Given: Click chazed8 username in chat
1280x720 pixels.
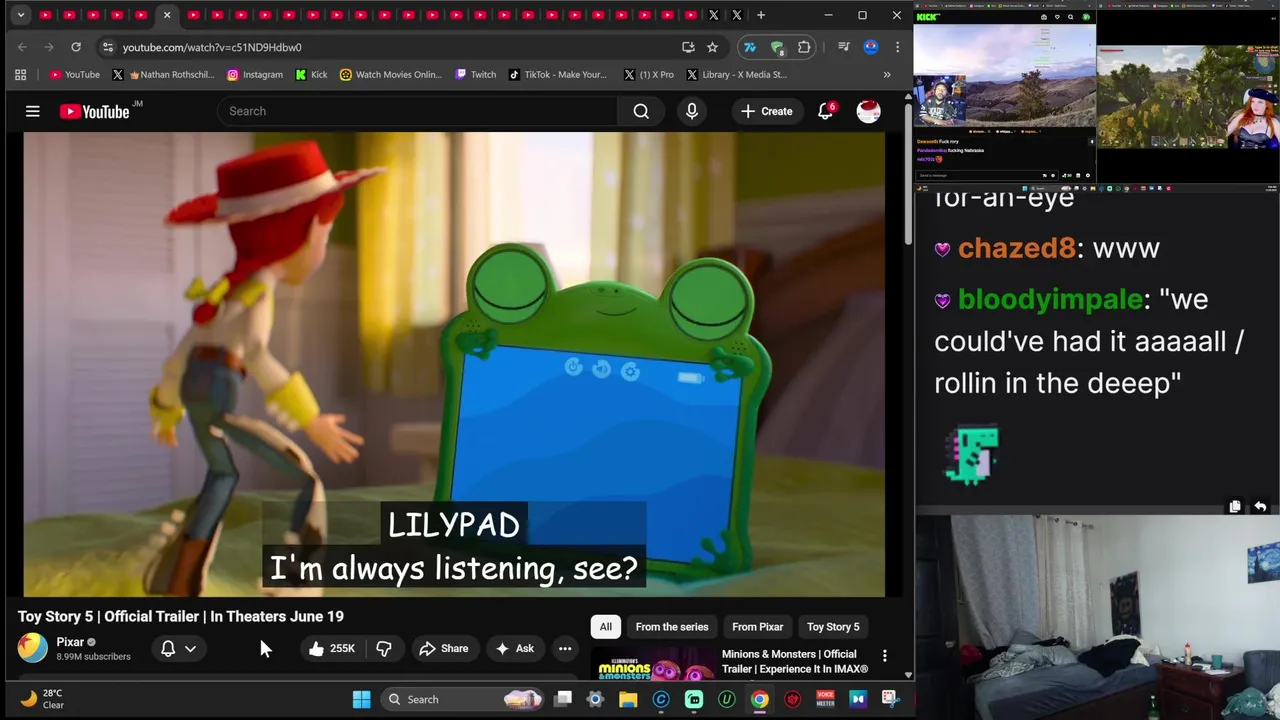Looking at the screenshot, I should click(x=1017, y=248).
